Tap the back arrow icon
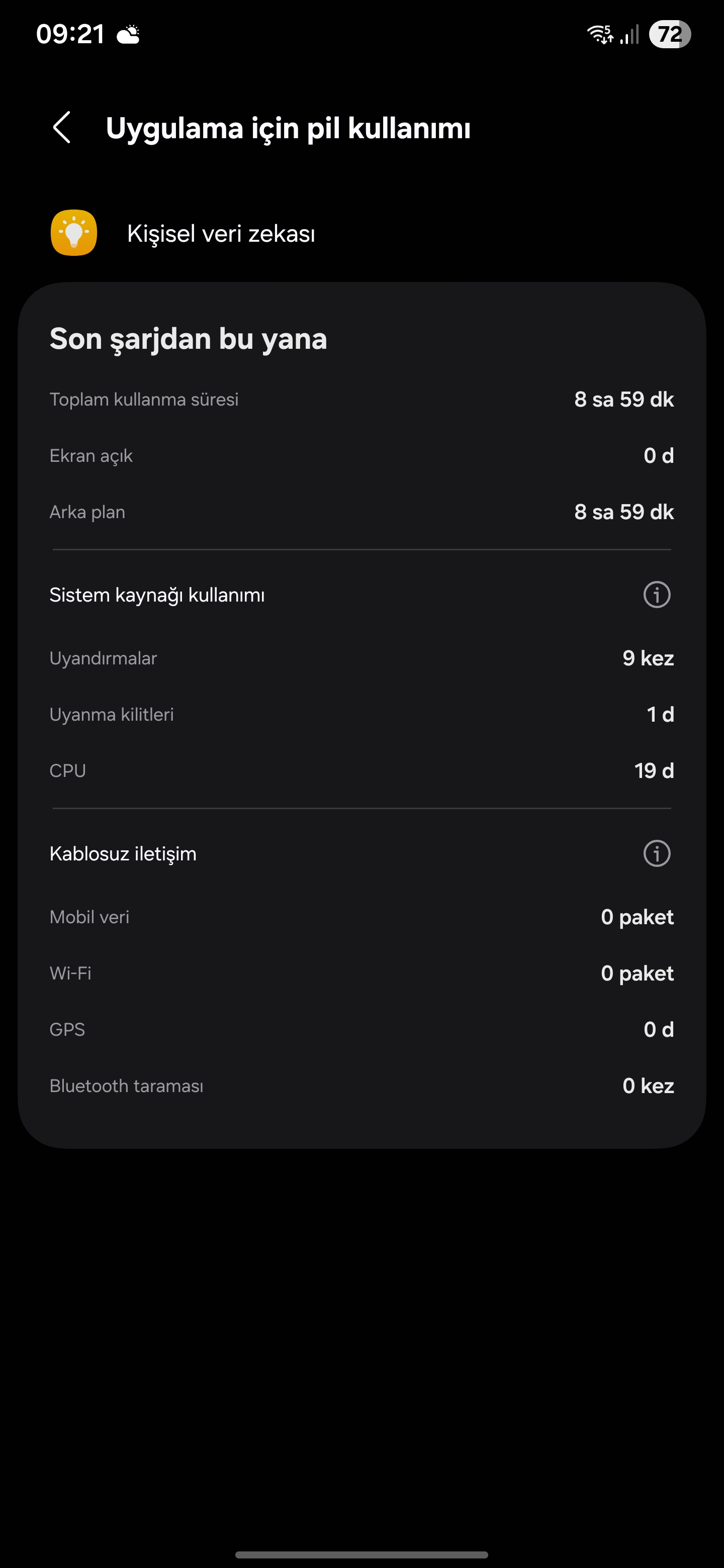724x1568 pixels. pos(62,128)
